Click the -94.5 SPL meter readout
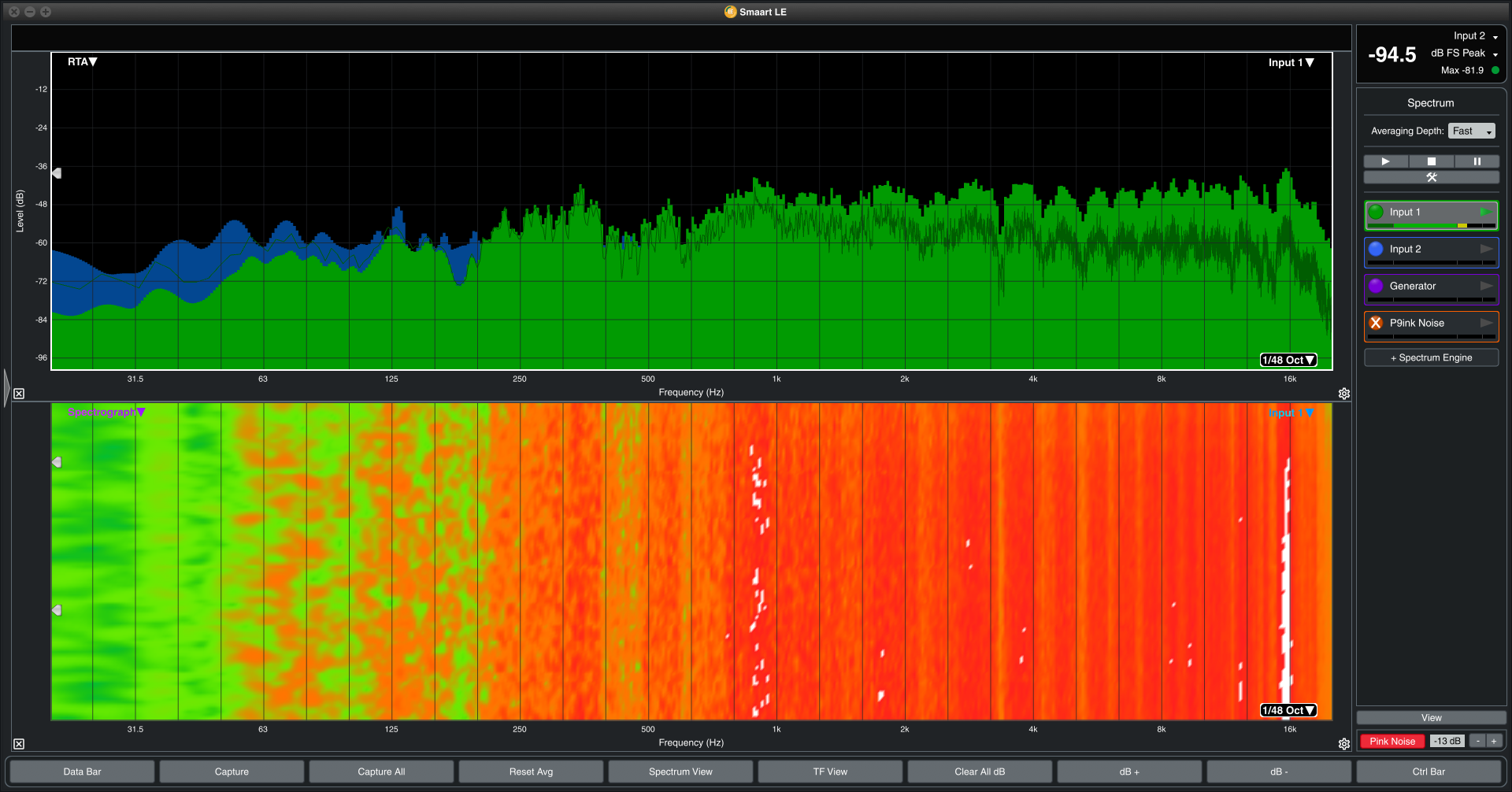The width and height of the screenshot is (1512, 792). coord(1392,54)
